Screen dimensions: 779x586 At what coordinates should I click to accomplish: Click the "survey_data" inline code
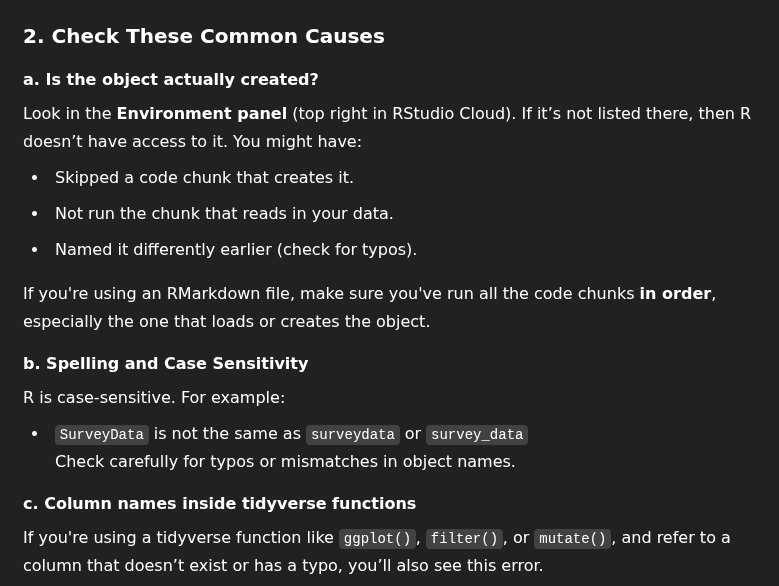click(x=477, y=434)
